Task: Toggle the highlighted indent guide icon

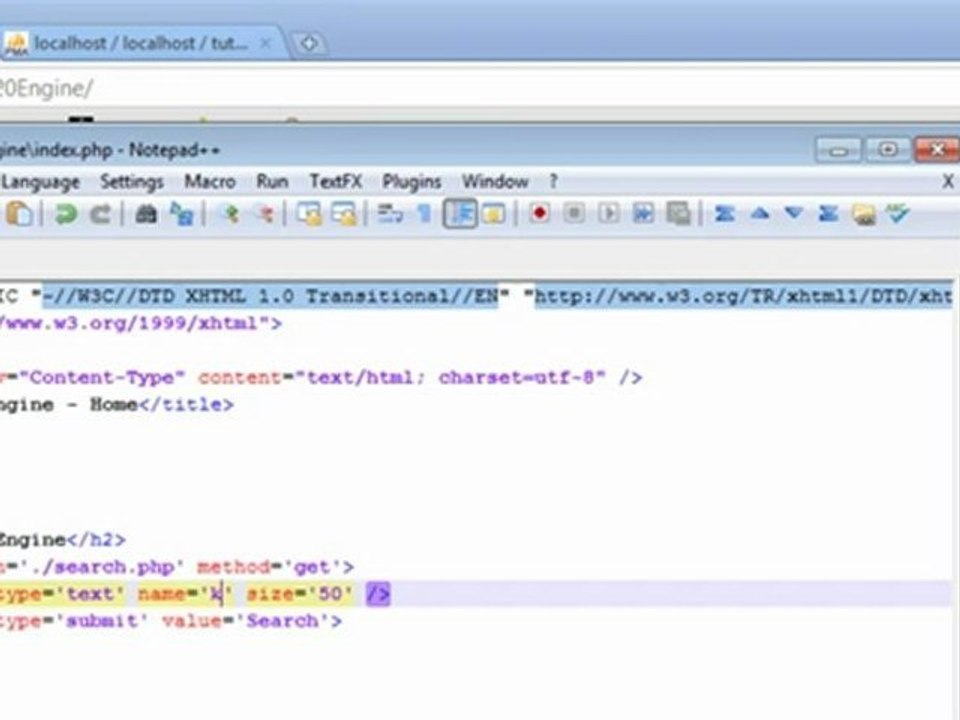Action: click(x=460, y=214)
